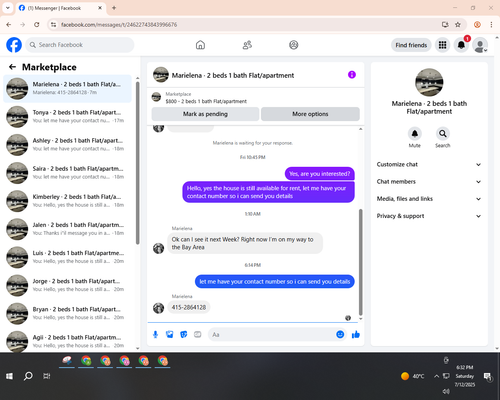
Task: Click Mark as pending button
Action: coord(205,114)
